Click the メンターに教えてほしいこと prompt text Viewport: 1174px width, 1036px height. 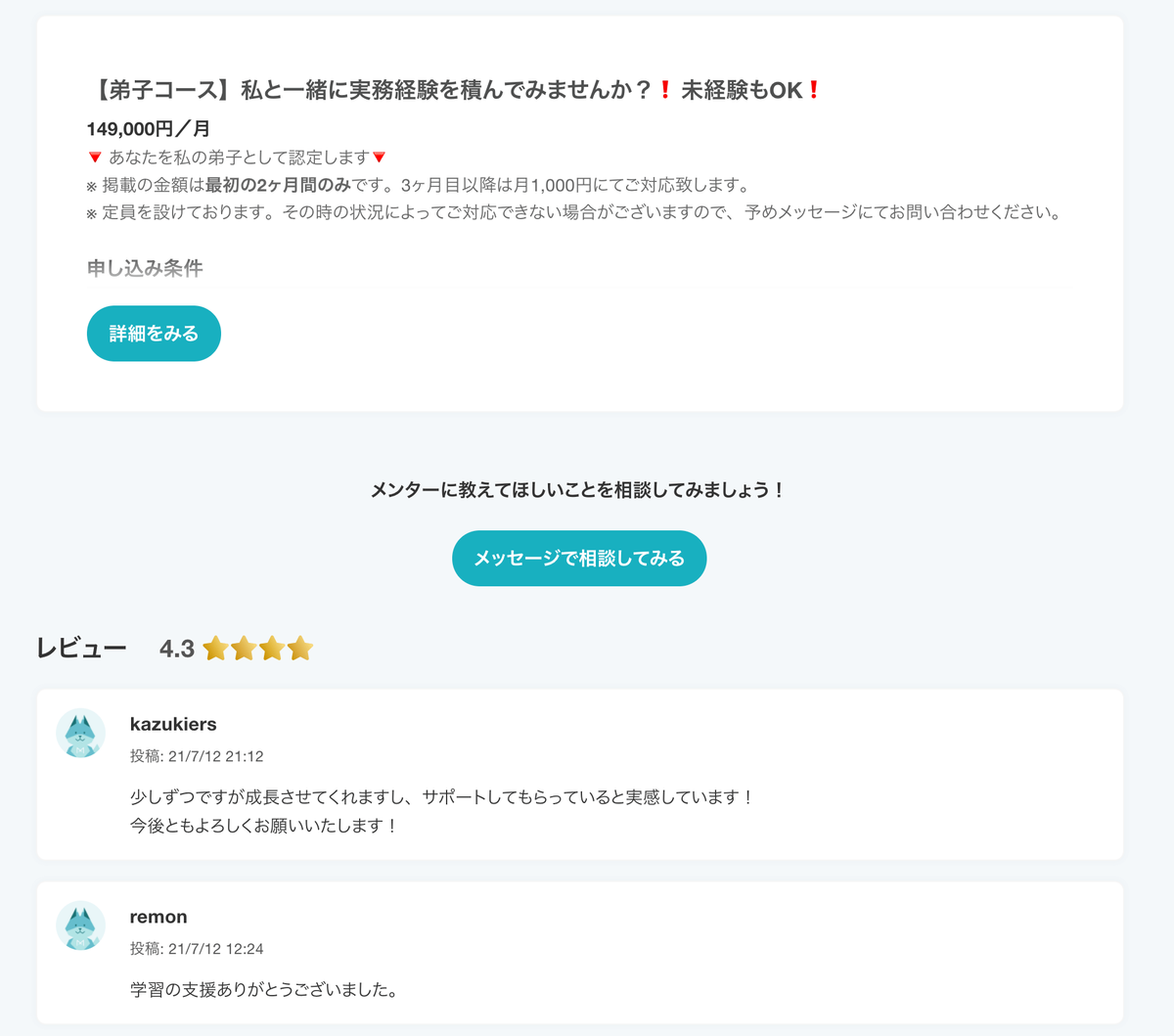[x=578, y=490]
